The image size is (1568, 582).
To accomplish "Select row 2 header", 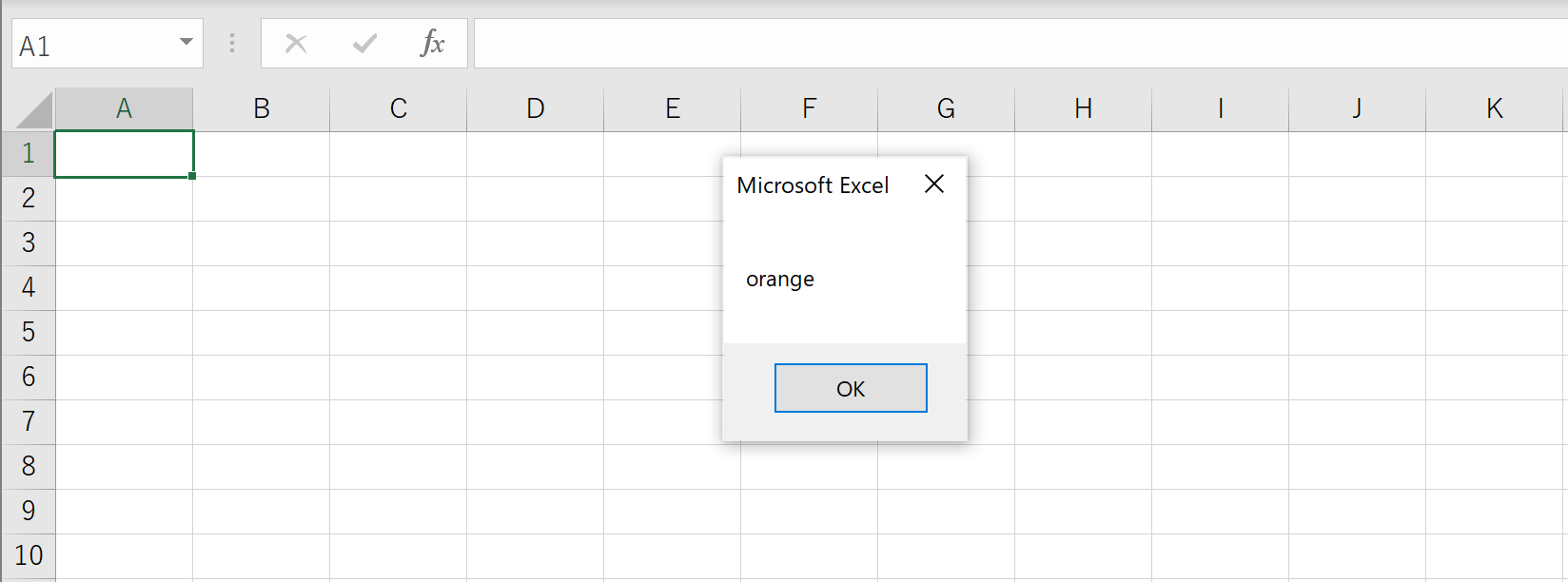I will (x=29, y=199).
